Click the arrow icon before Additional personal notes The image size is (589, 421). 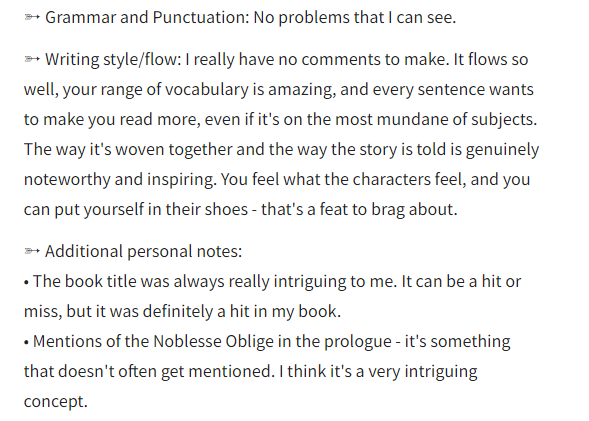32,251
